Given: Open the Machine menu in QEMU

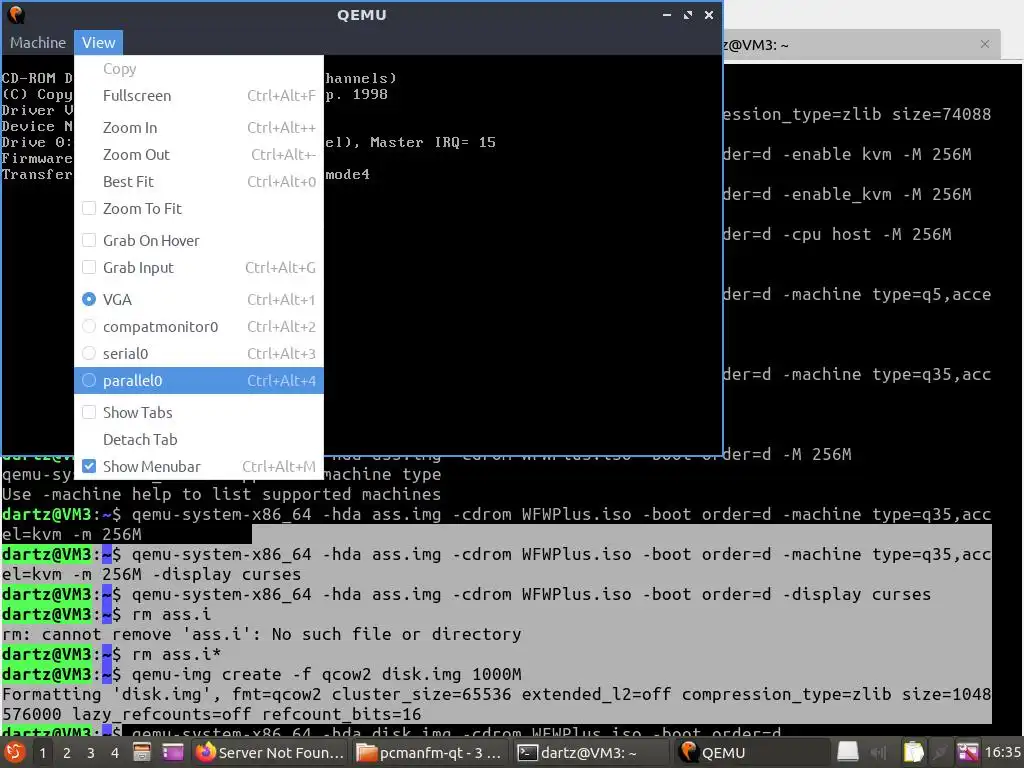Looking at the screenshot, I should tap(38, 42).
